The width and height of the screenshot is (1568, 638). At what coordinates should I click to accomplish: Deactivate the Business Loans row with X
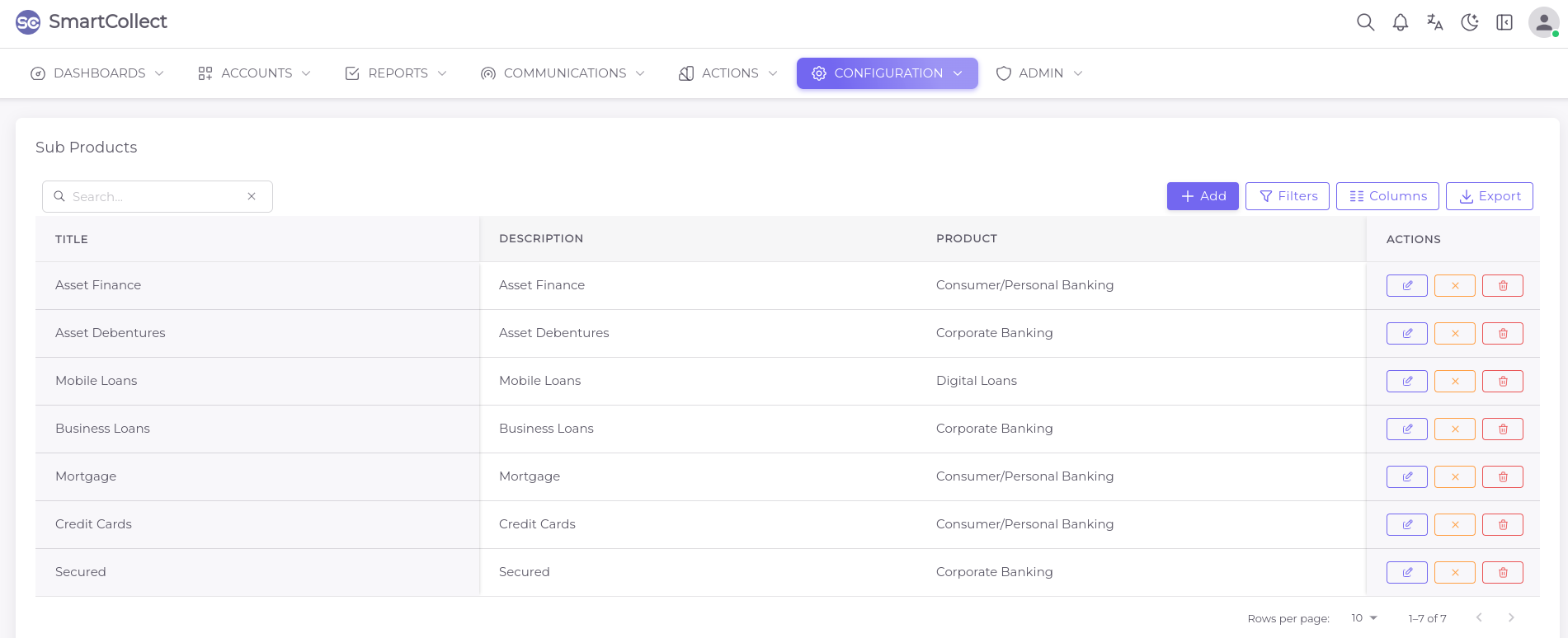click(x=1454, y=429)
